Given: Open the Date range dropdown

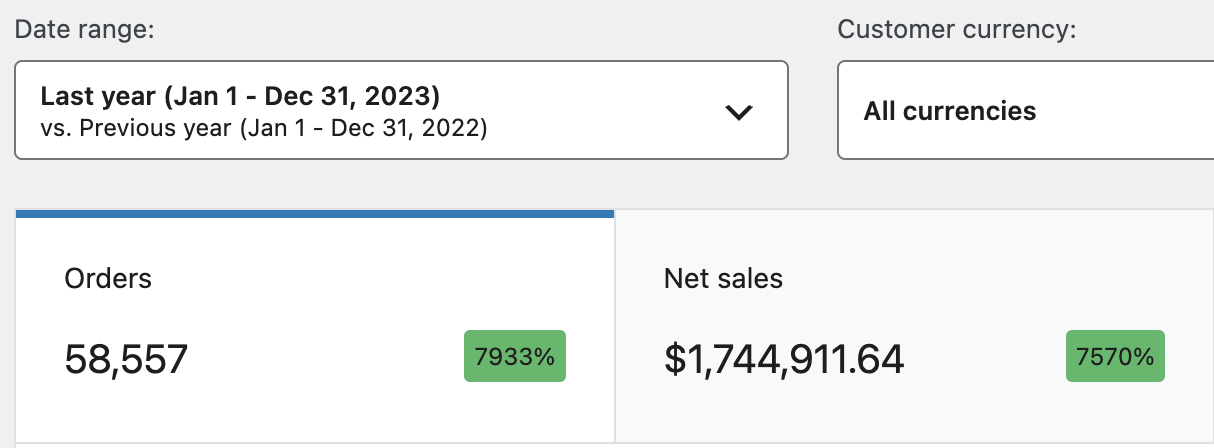Looking at the screenshot, I should click(400, 110).
